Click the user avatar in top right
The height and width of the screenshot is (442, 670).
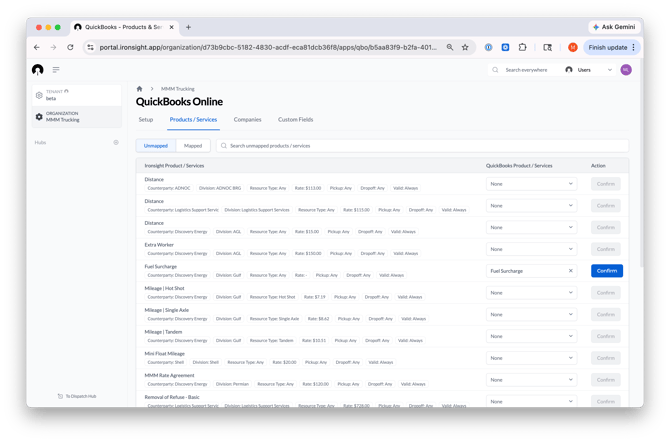coord(626,70)
